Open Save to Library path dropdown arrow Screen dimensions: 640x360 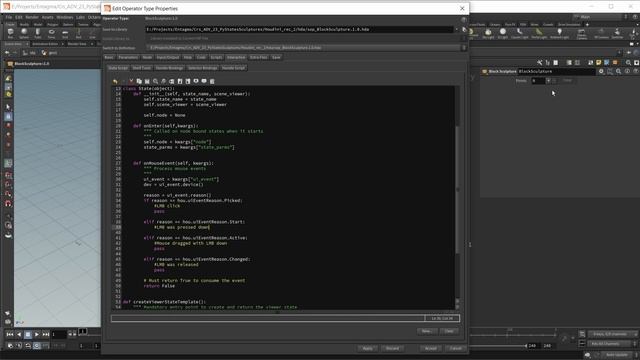[456, 29]
